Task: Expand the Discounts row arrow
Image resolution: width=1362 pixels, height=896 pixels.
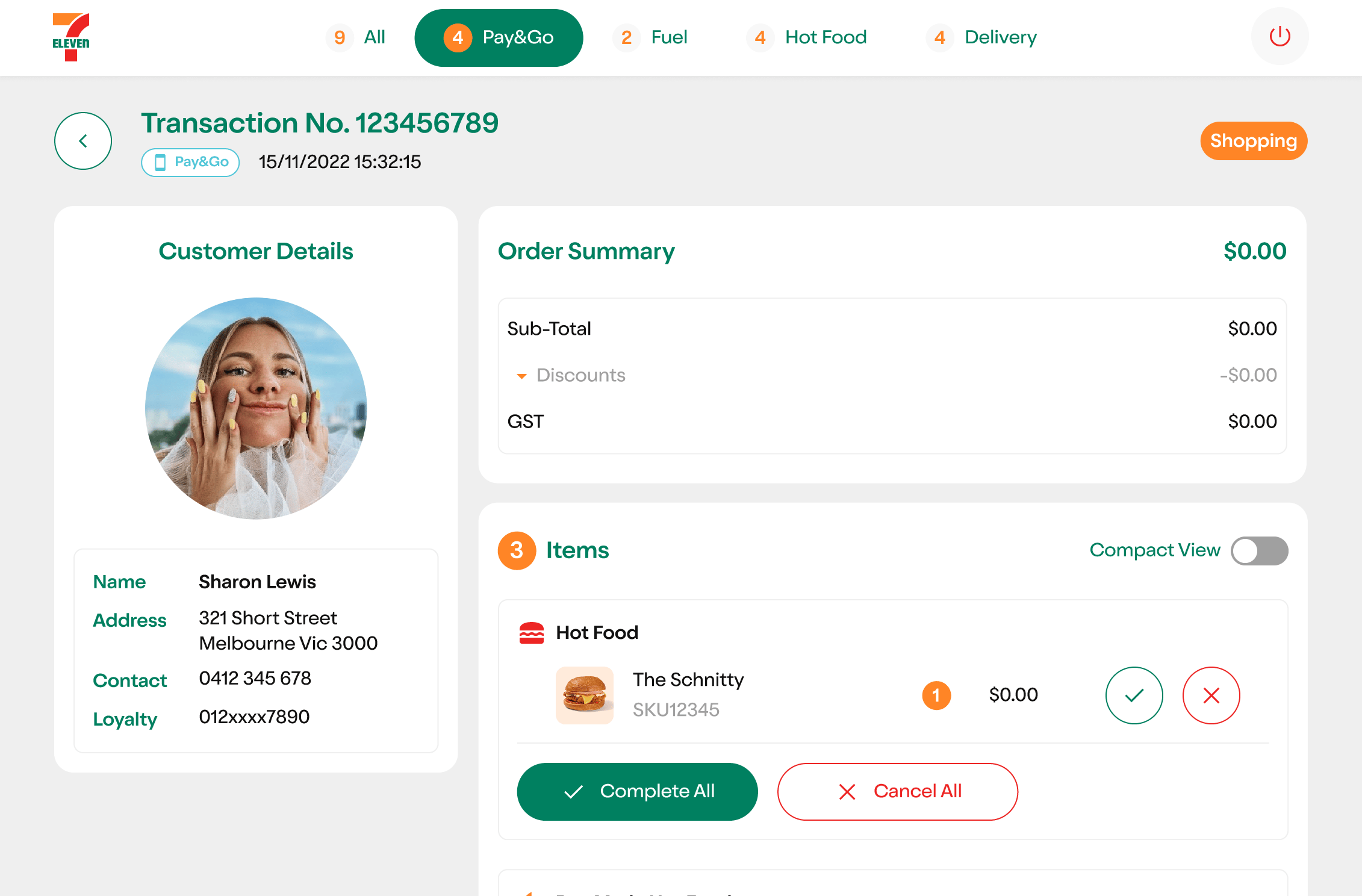Action: 522,376
